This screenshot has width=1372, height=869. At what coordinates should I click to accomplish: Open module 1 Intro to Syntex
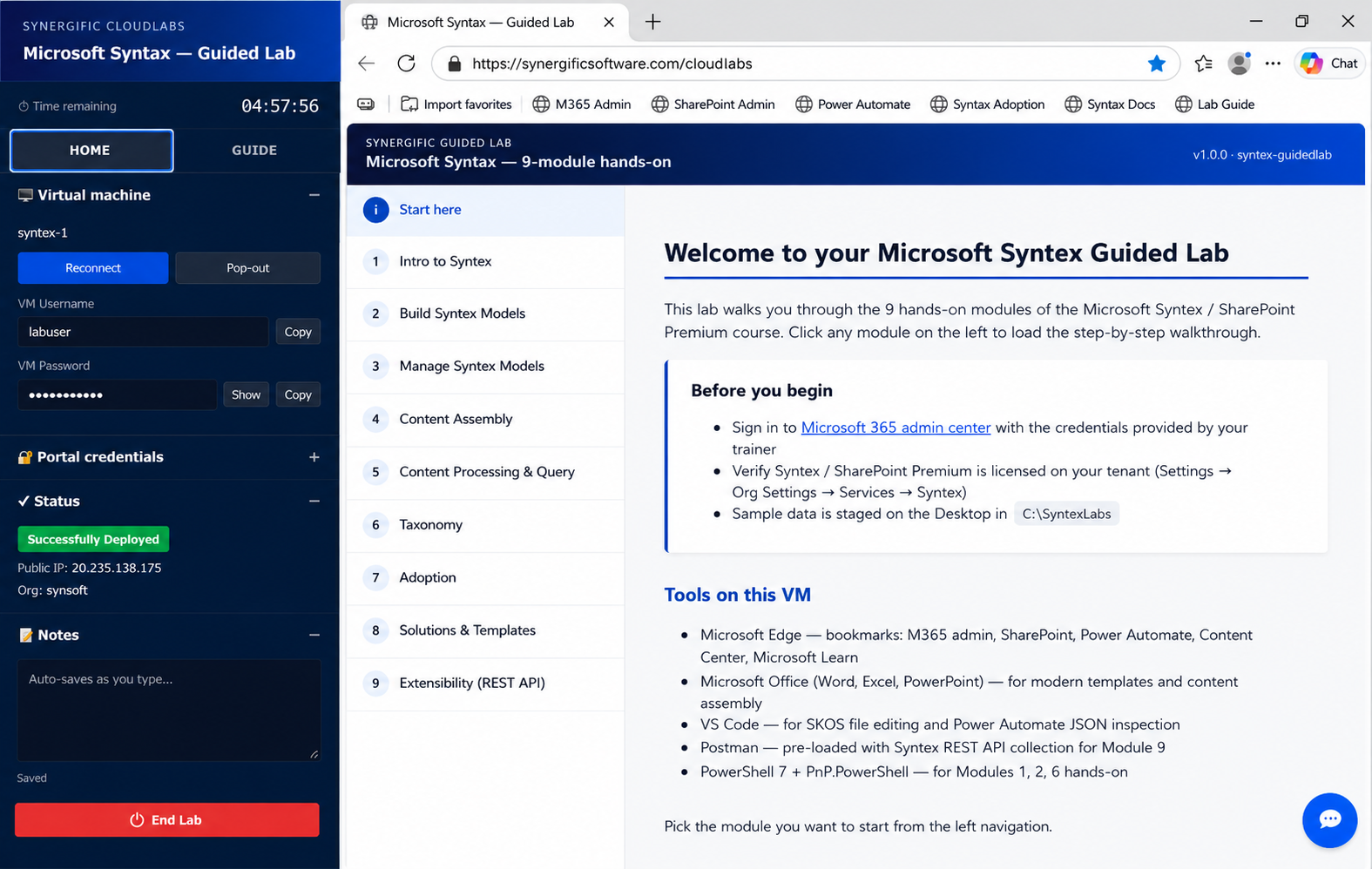(x=485, y=262)
